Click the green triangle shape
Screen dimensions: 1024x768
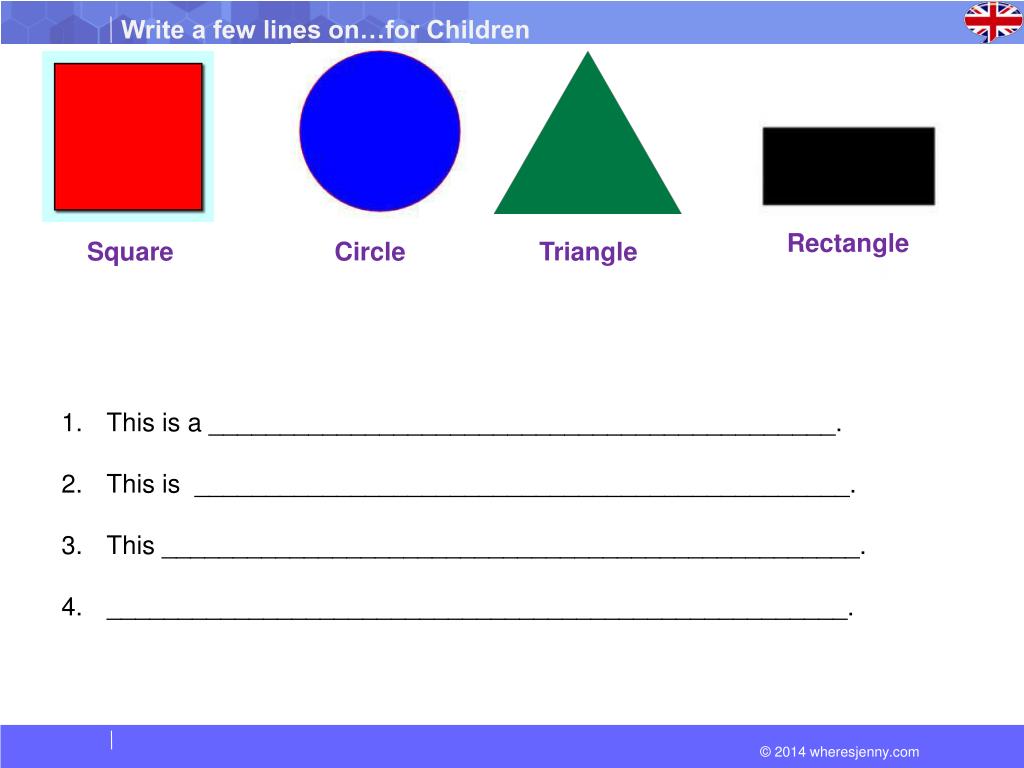click(x=587, y=133)
